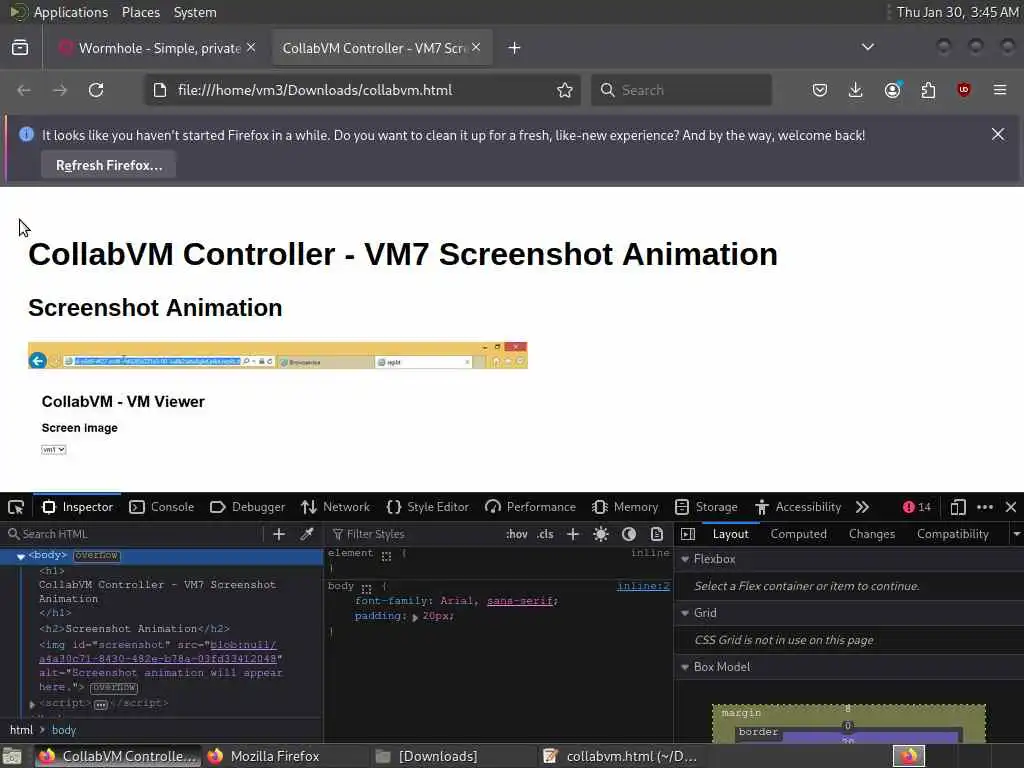1024x768 pixels.
Task: Pick color from page eyedropper
Action: point(306,534)
